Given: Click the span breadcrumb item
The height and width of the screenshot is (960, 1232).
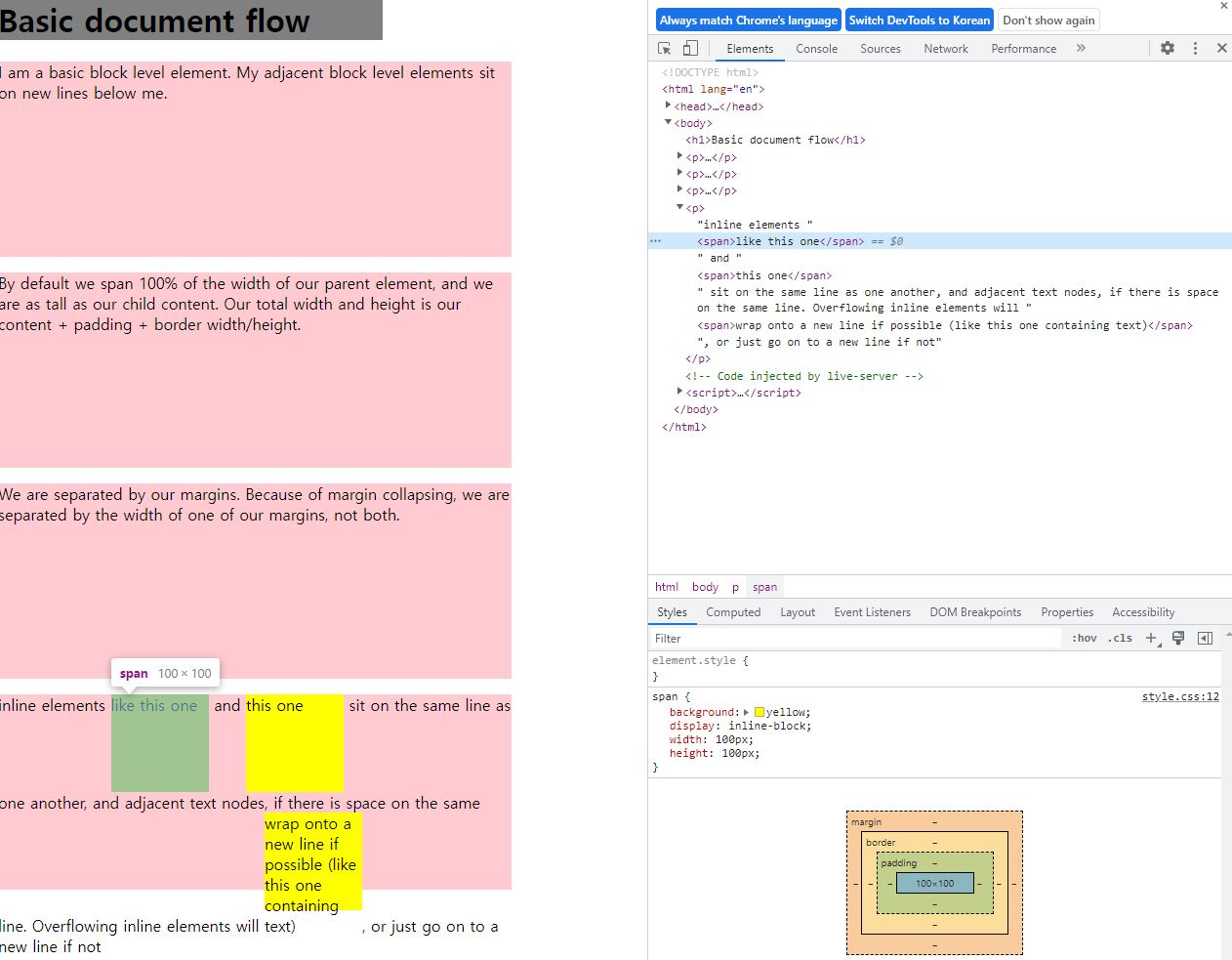Looking at the screenshot, I should click(764, 587).
